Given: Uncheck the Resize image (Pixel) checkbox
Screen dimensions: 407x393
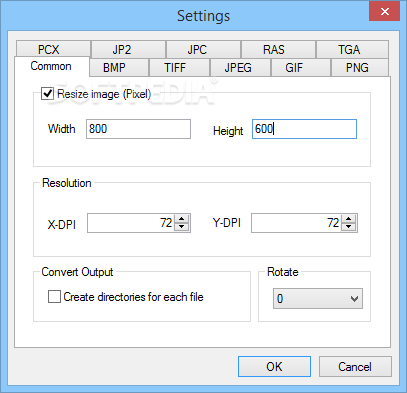Looking at the screenshot, I should point(47,94).
